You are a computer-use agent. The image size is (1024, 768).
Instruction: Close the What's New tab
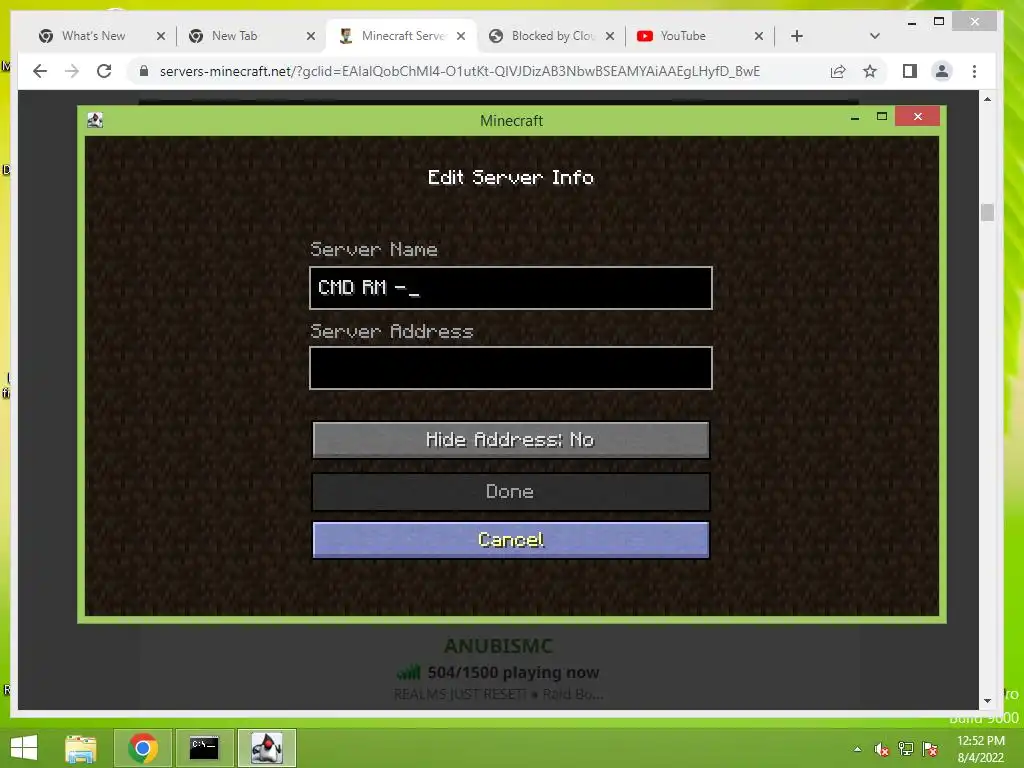161,36
